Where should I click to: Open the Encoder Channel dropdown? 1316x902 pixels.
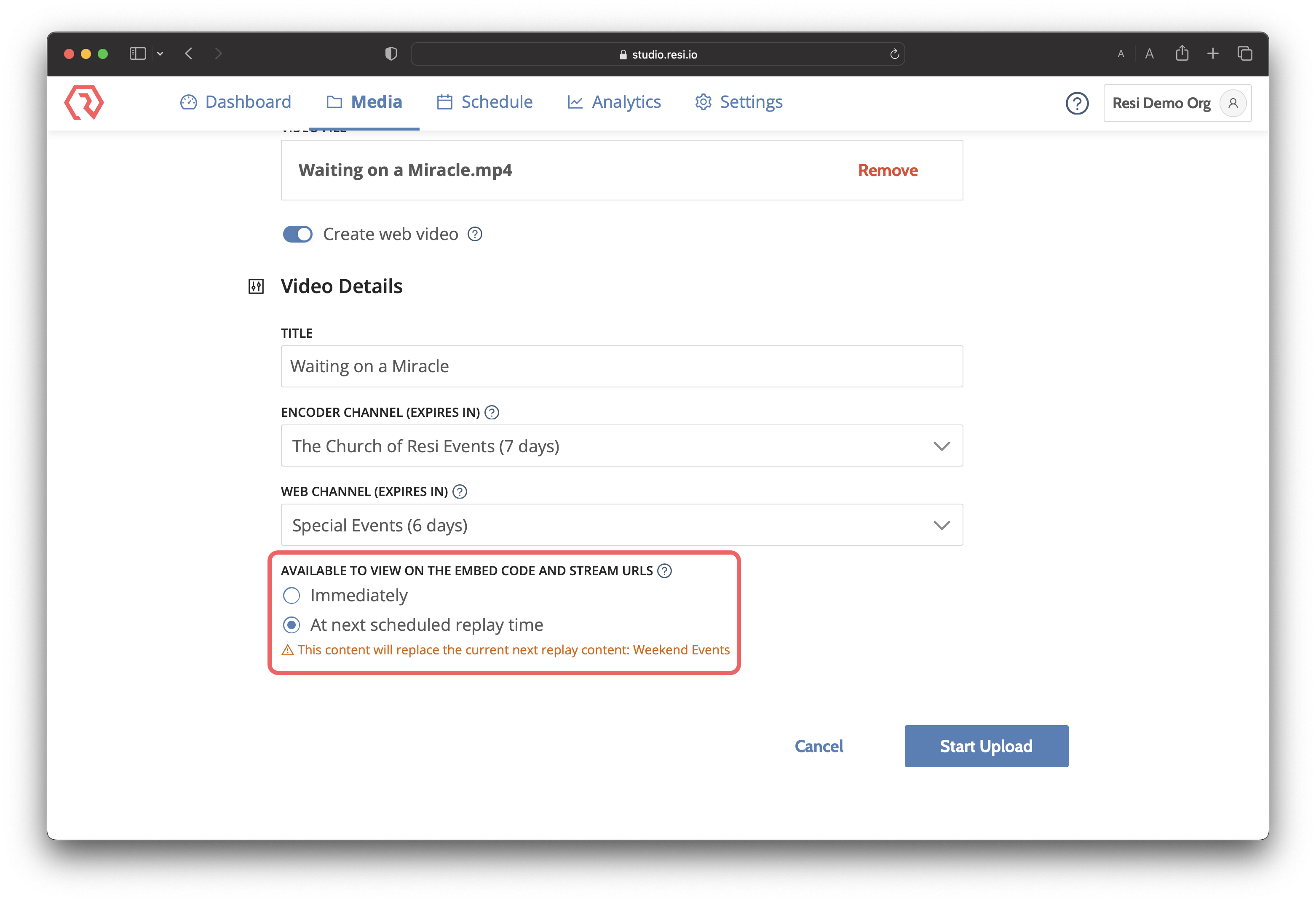[622, 446]
